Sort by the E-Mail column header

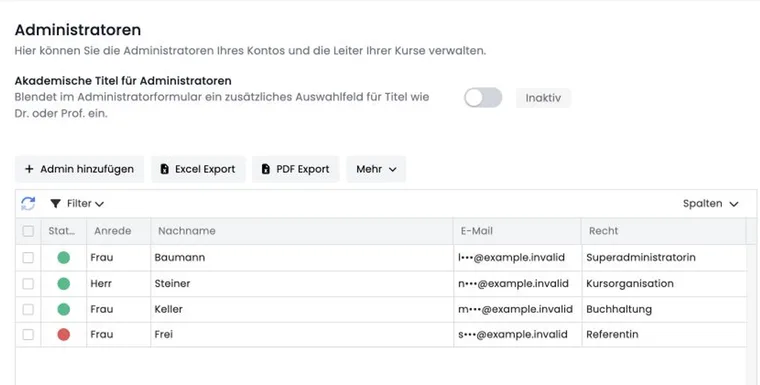tap(517, 231)
